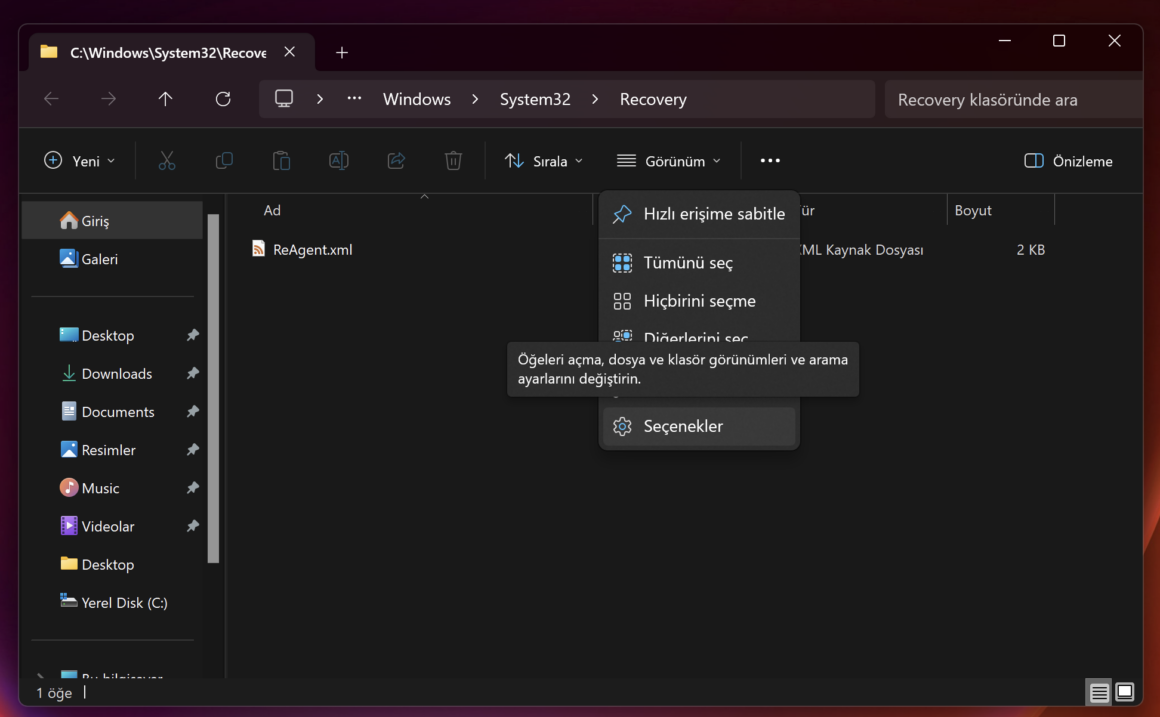Click the Recovery klasöründe ara search box
Screen dimensions: 1160x717
pyautogui.click(x=1014, y=99)
